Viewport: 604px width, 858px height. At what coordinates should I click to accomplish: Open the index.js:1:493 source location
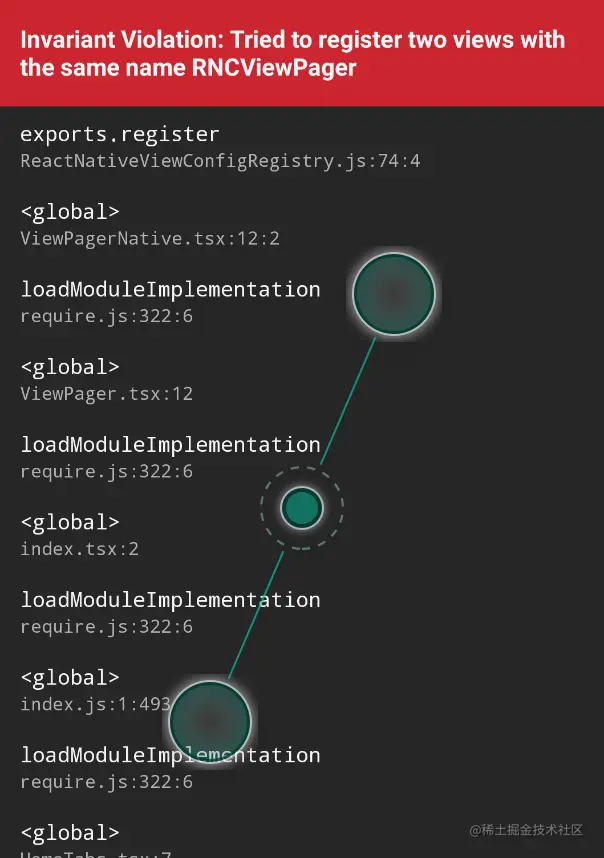95,704
